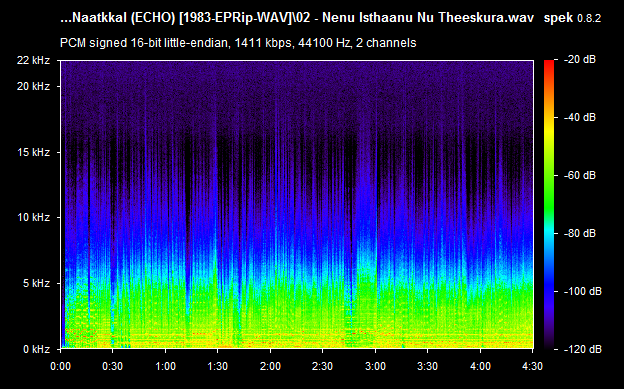Click the -60 dB level label
The image size is (624, 389).
580,175
